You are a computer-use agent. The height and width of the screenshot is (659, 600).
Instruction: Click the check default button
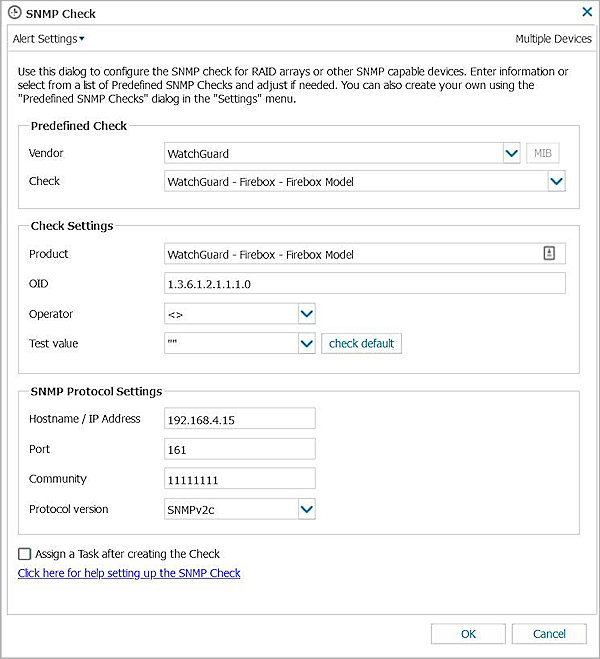(x=361, y=343)
